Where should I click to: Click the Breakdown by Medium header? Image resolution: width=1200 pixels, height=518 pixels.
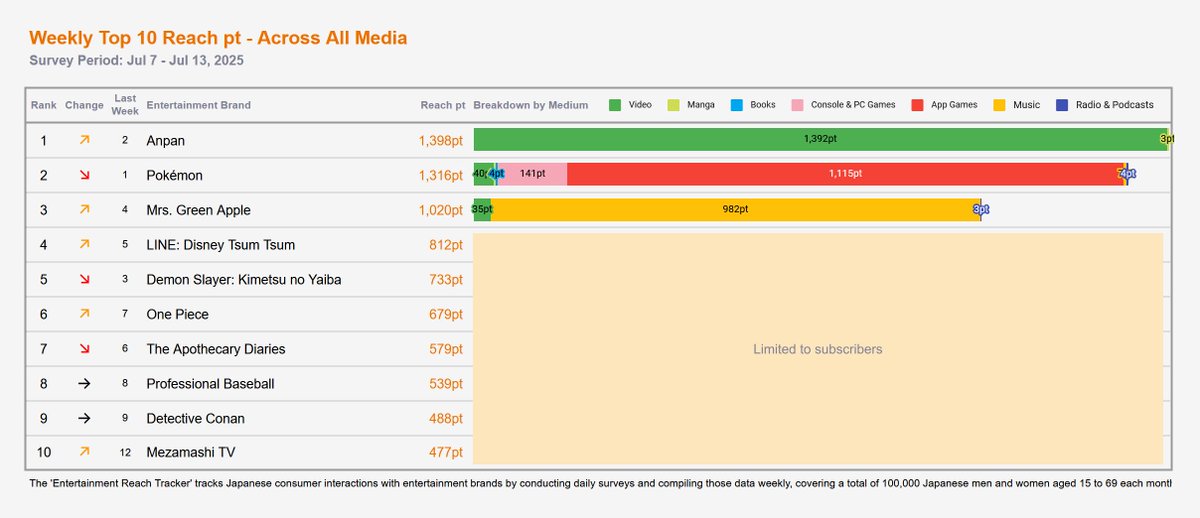[x=533, y=105]
